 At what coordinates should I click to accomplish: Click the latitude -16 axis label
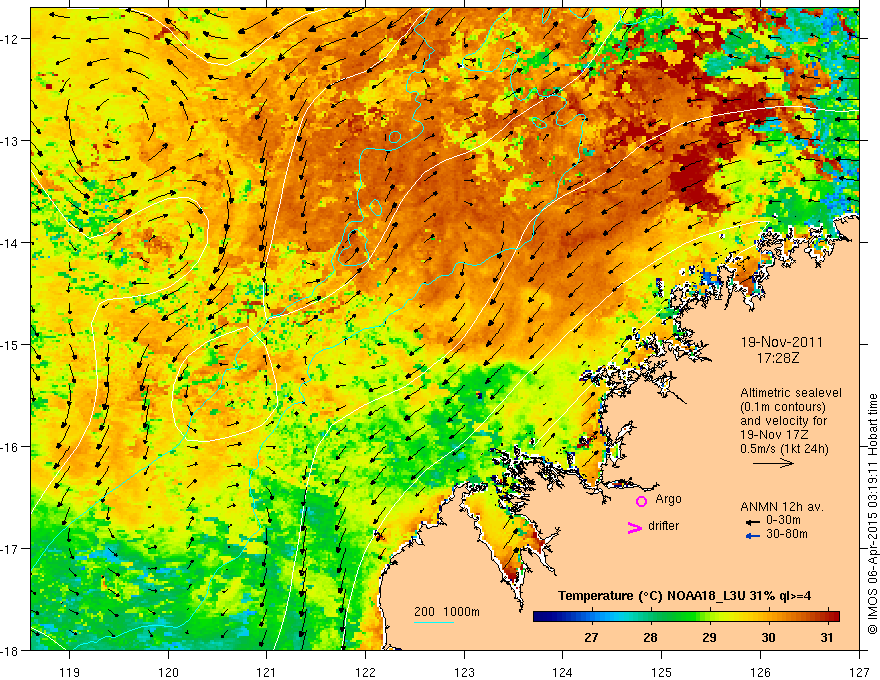tap(11, 447)
